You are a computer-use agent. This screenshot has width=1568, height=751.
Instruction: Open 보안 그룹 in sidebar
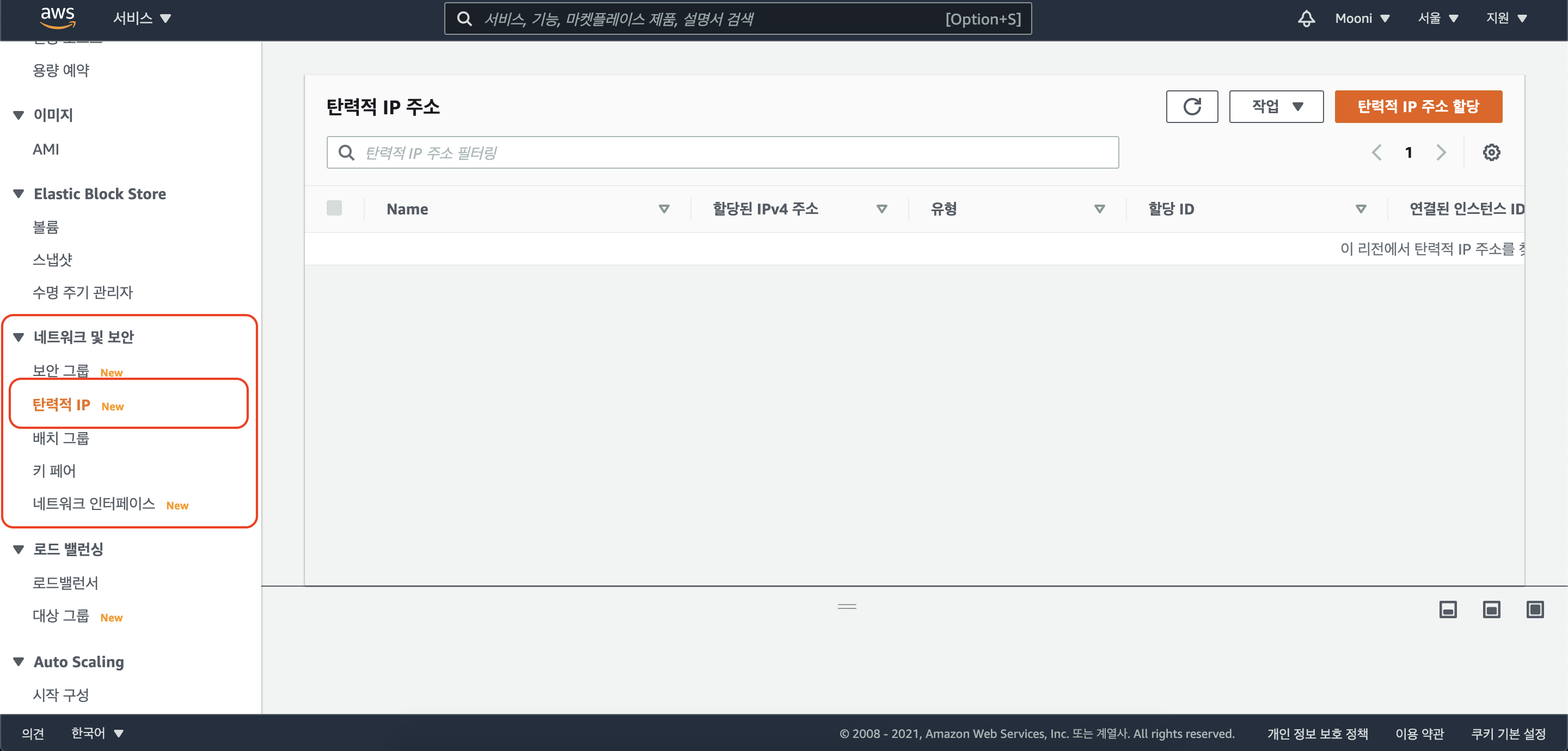tap(61, 370)
